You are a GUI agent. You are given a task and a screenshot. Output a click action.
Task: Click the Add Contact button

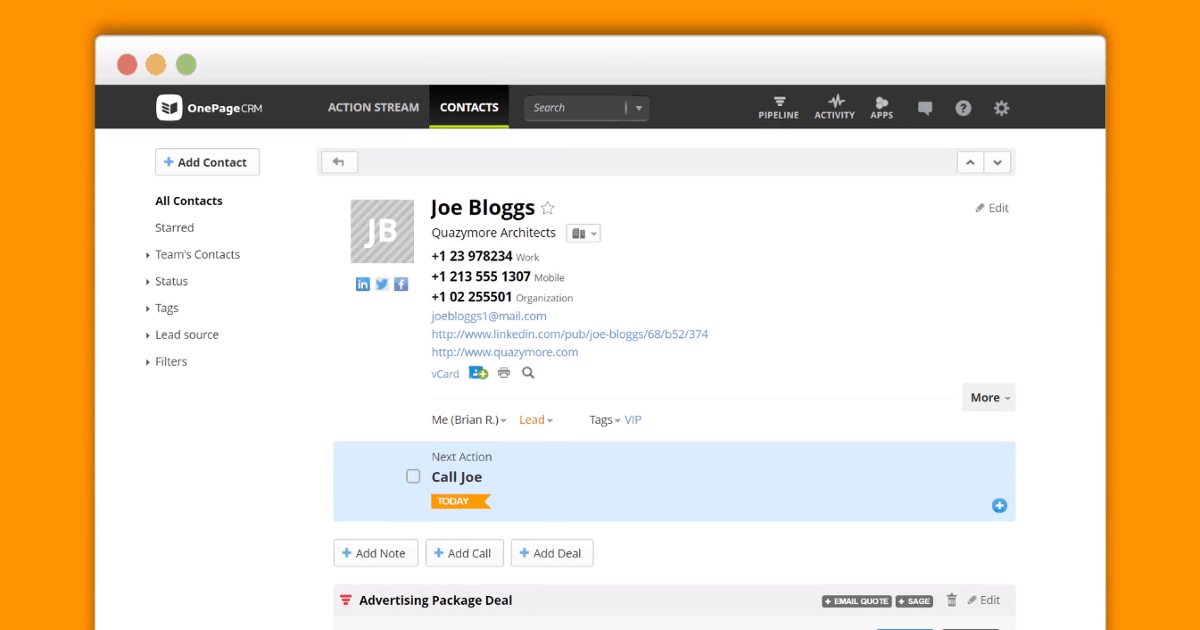(x=207, y=161)
